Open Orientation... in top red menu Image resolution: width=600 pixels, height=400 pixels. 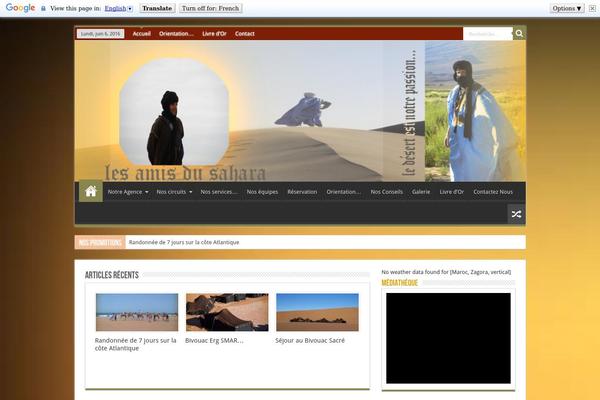point(176,34)
